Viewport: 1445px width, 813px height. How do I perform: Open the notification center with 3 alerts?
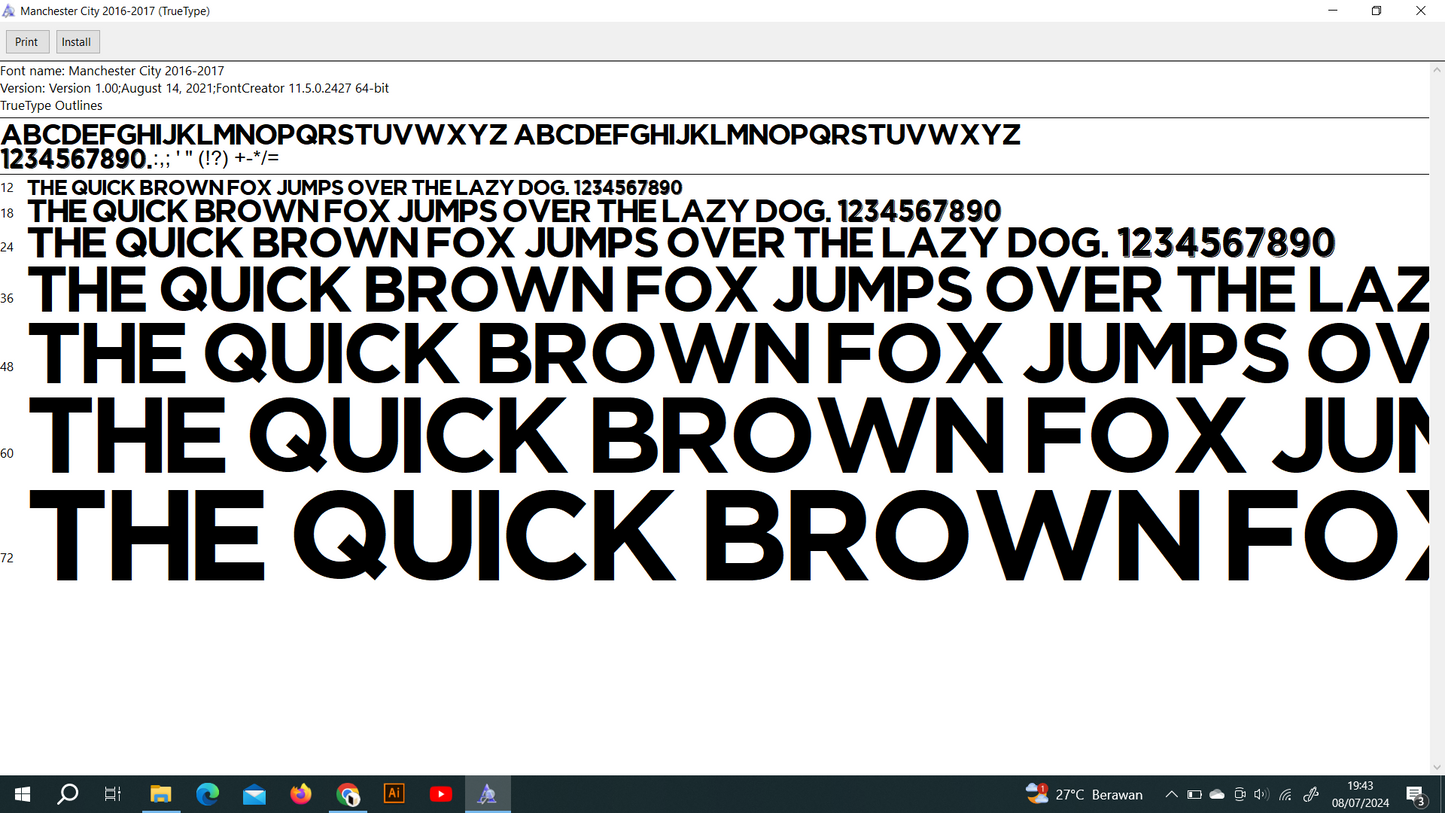click(x=1416, y=795)
